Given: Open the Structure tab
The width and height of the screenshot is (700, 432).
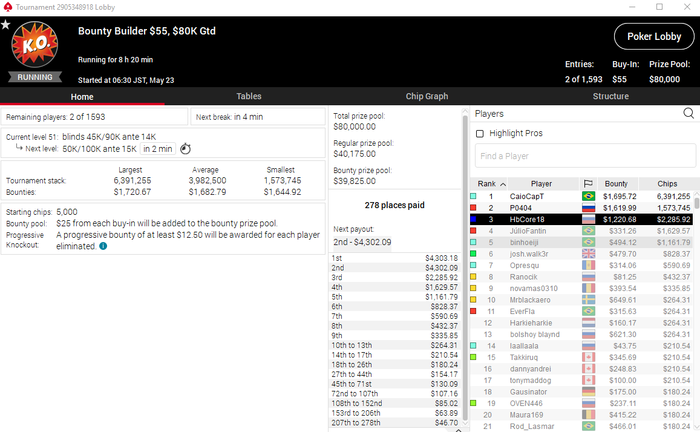Looking at the screenshot, I should 611,96.
